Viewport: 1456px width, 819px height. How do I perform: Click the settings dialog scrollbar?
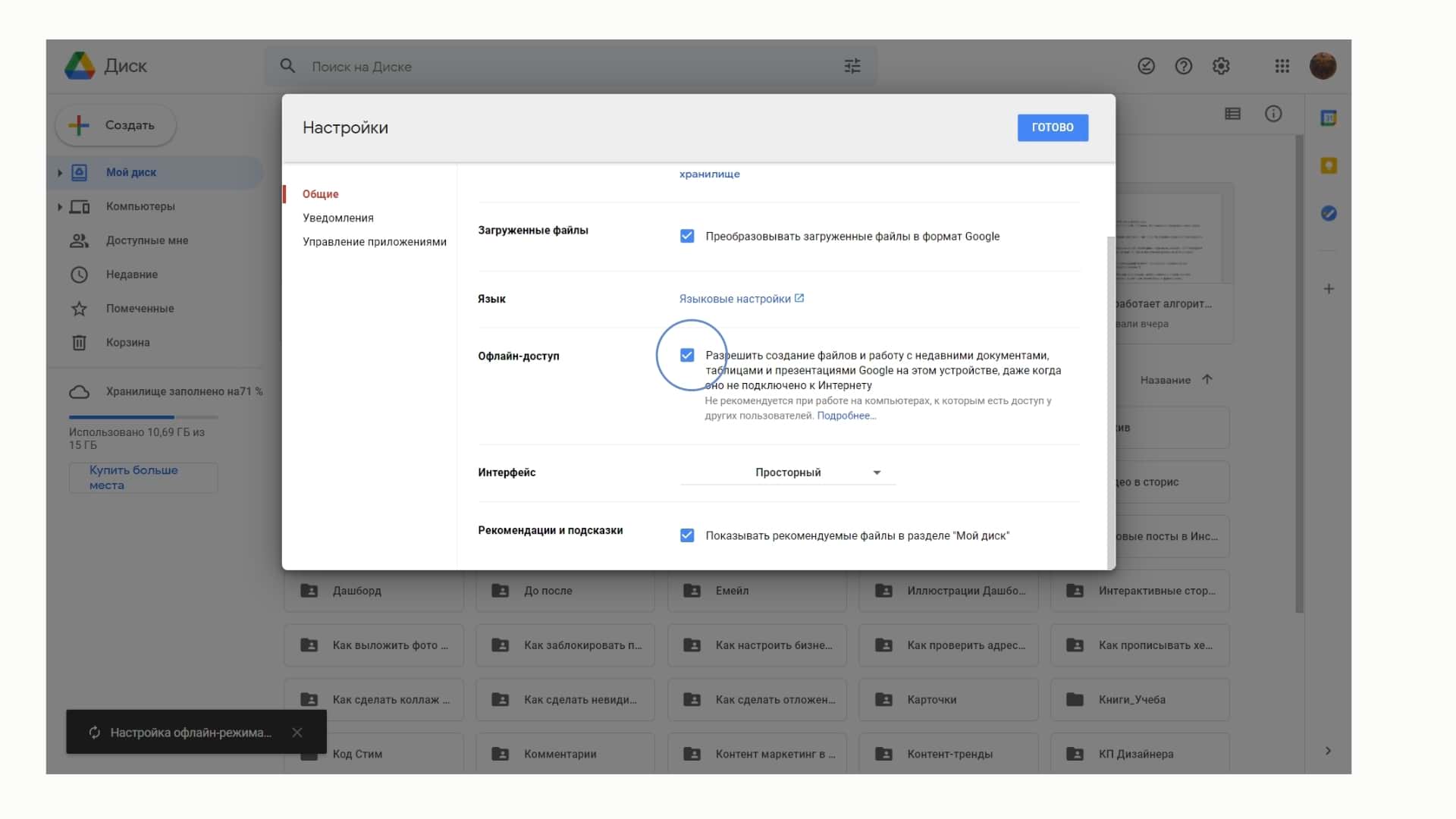coord(1111,402)
